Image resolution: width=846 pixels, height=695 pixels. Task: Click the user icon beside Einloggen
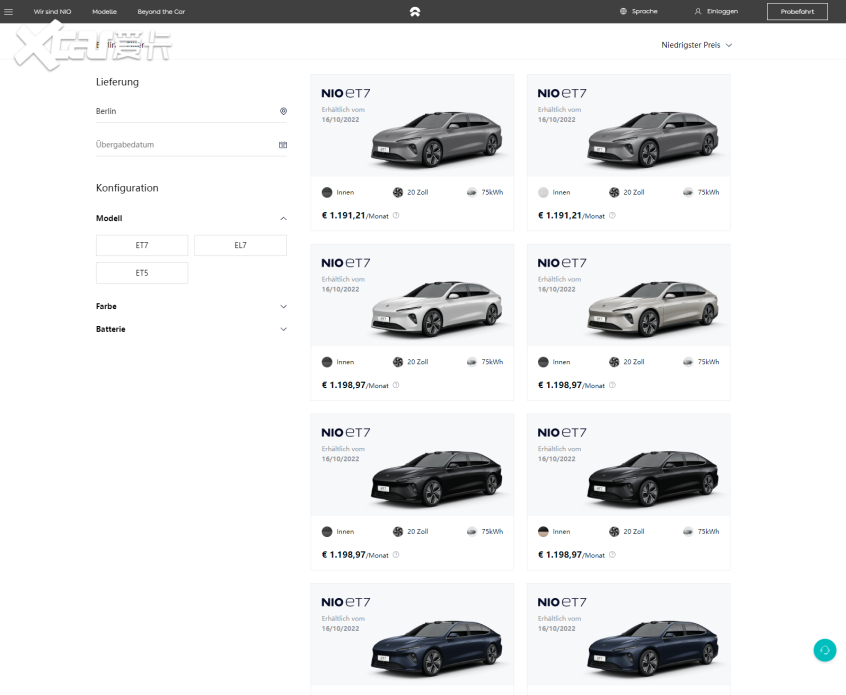698,11
